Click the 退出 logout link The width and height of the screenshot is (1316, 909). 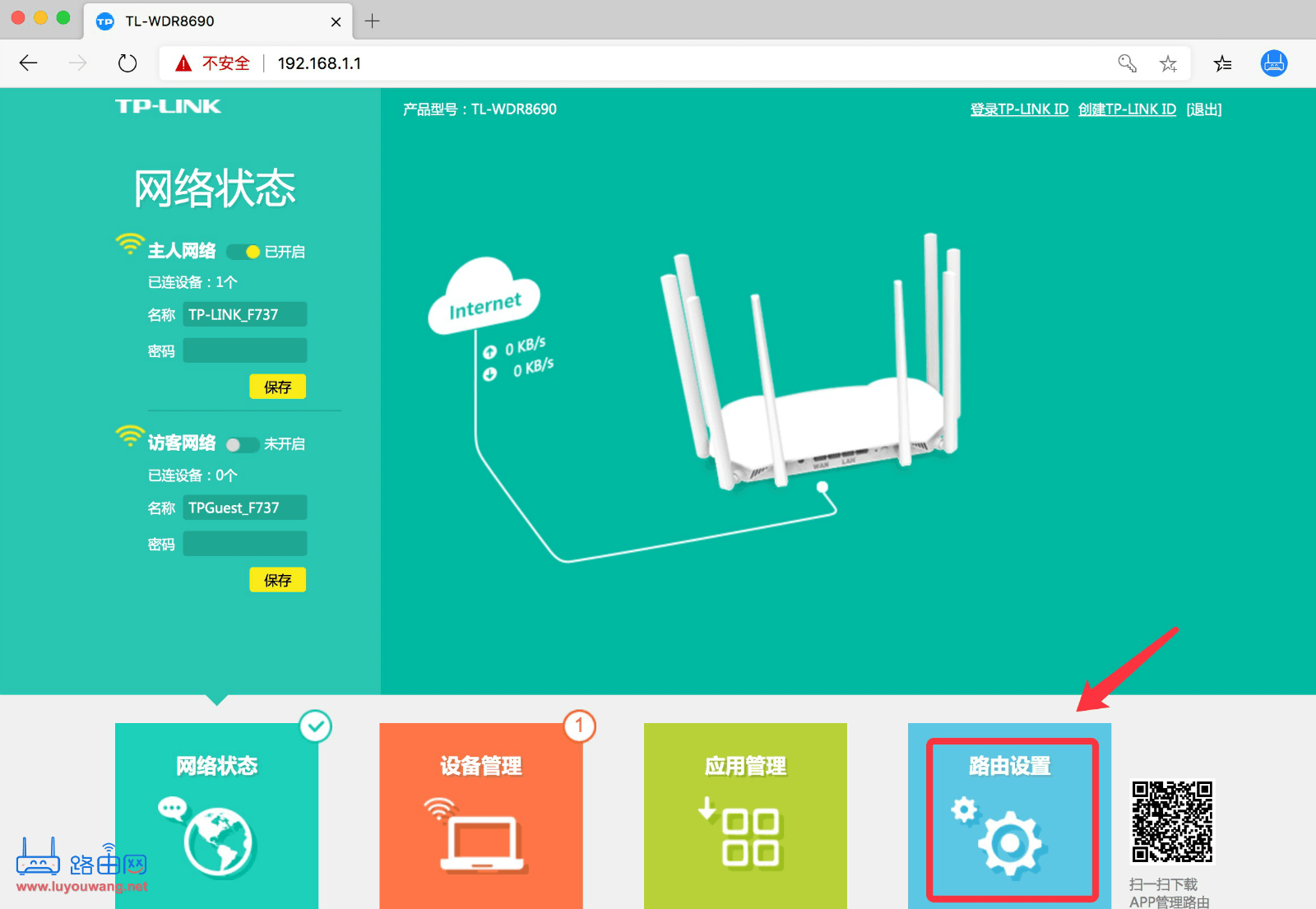1204,109
